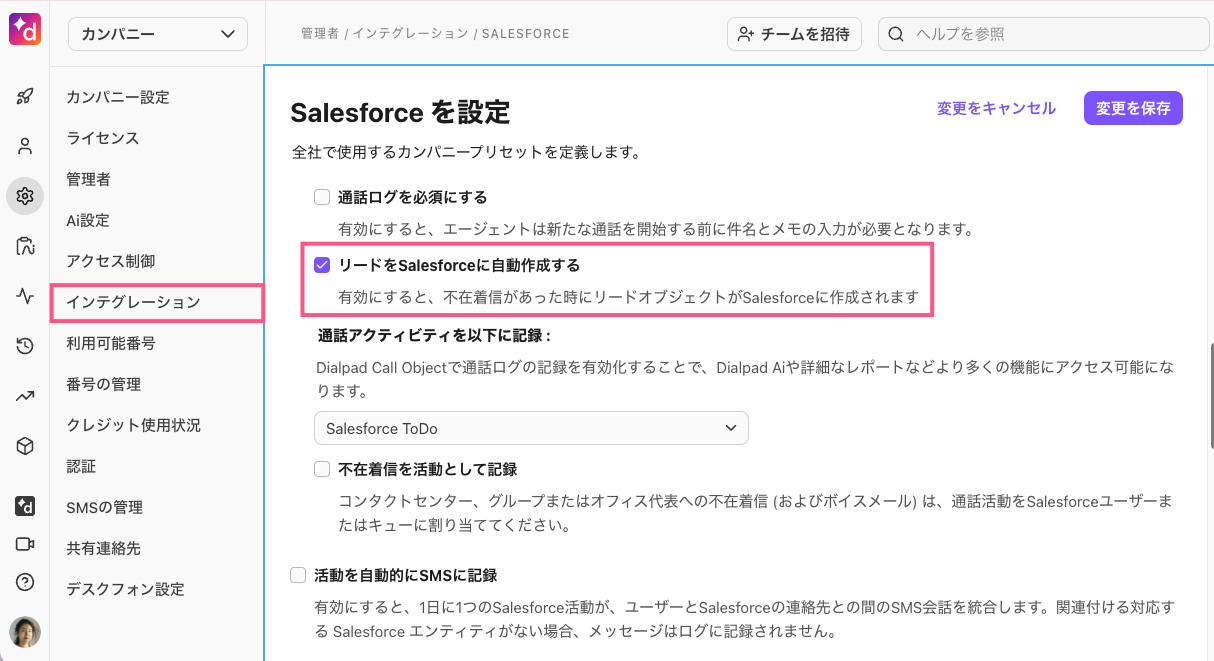Viewport: 1214px width, 661px height.
Task: Click the Salesforce を設定 heading
Action: (x=400, y=112)
